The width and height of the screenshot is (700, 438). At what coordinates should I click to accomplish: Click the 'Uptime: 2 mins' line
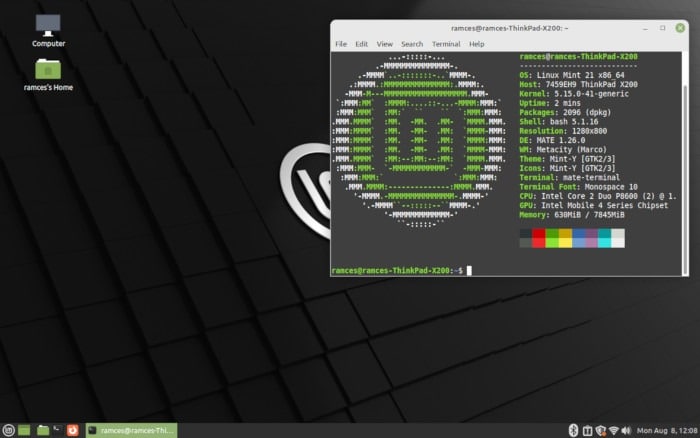tap(550, 103)
